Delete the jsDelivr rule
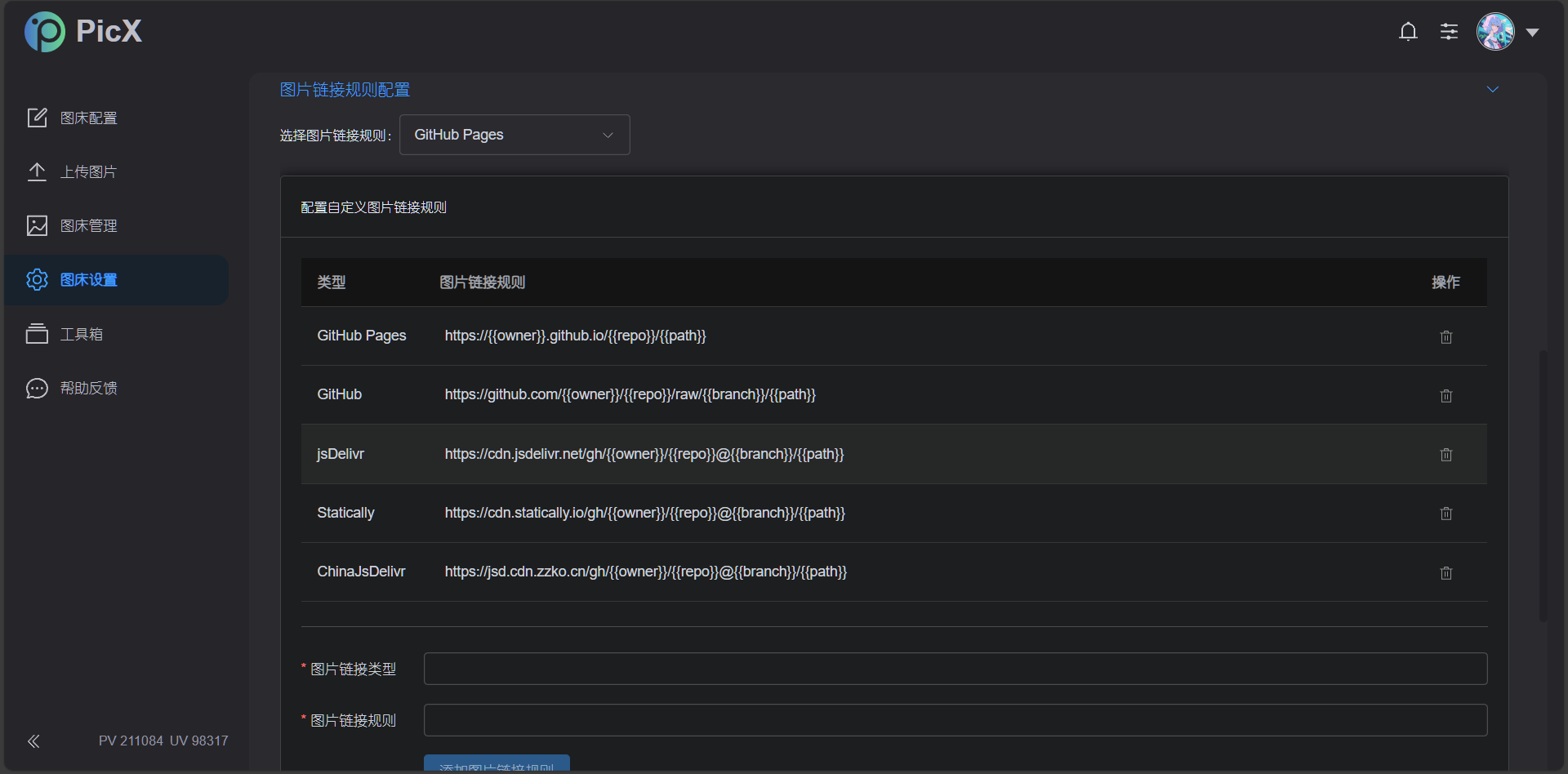This screenshot has height=774, width=1568. click(1446, 455)
